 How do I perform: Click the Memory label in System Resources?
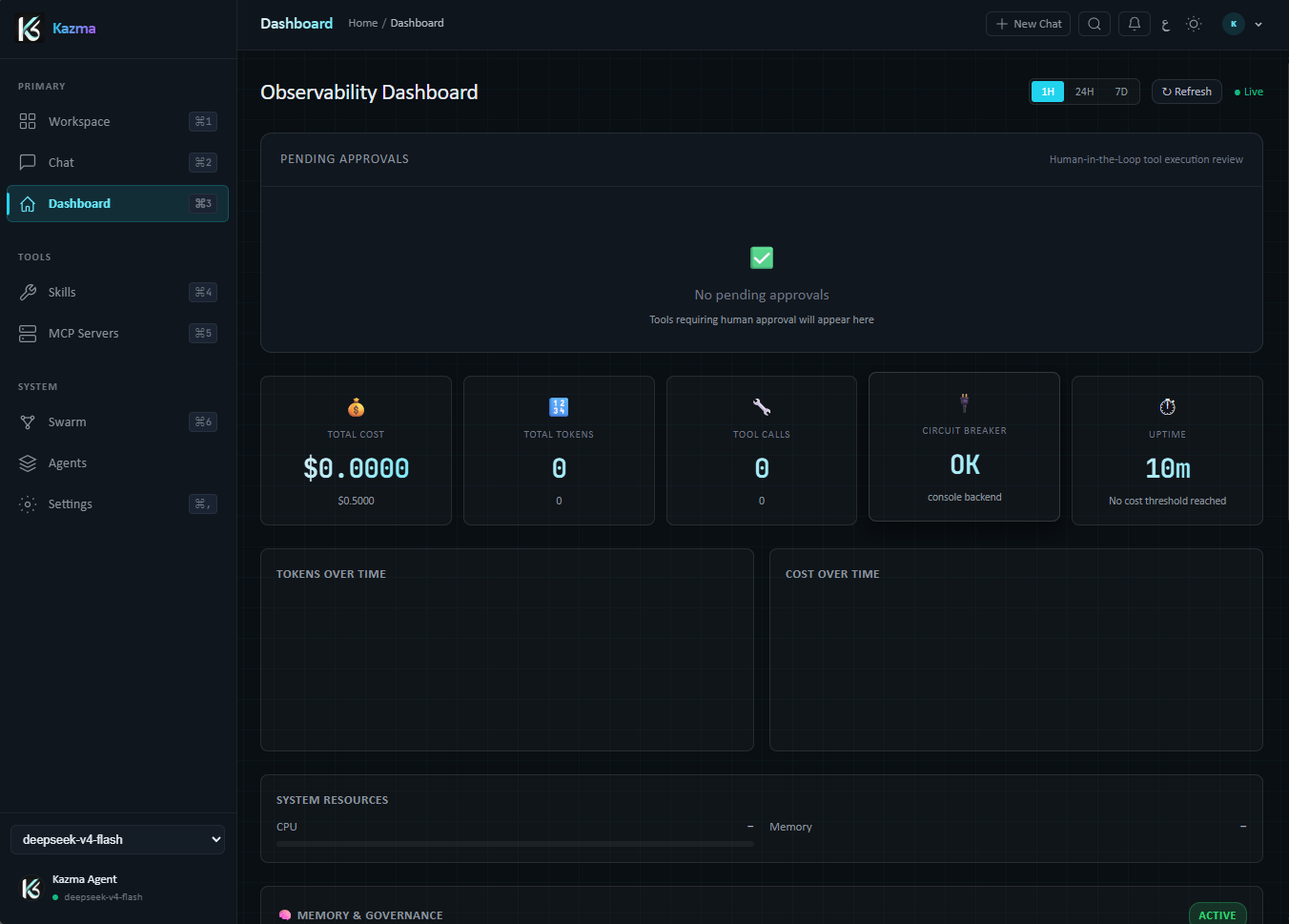pos(790,827)
